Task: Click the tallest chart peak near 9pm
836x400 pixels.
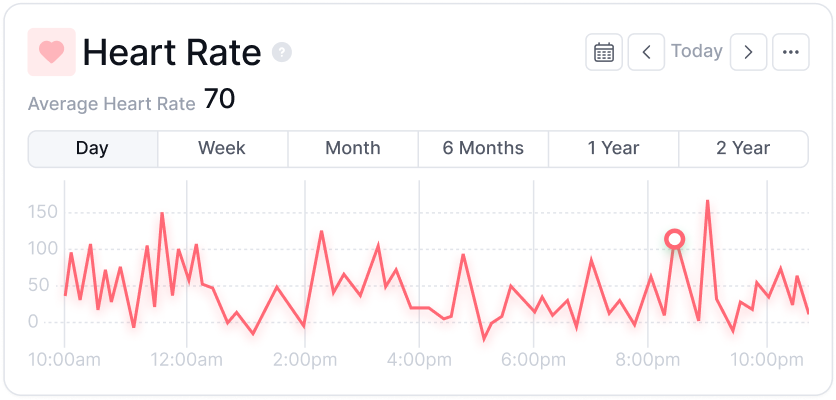Action: click(708, 202)
